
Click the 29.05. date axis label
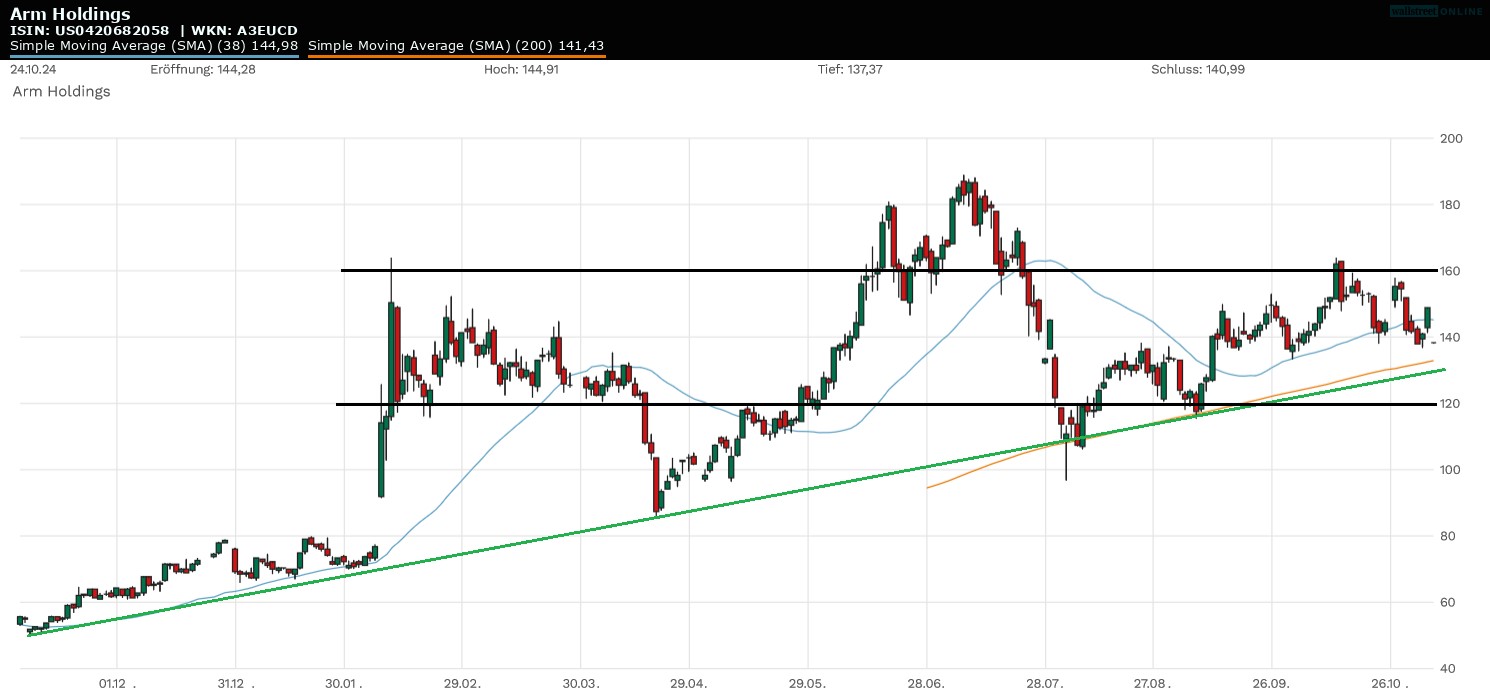(x=807, y=683)
